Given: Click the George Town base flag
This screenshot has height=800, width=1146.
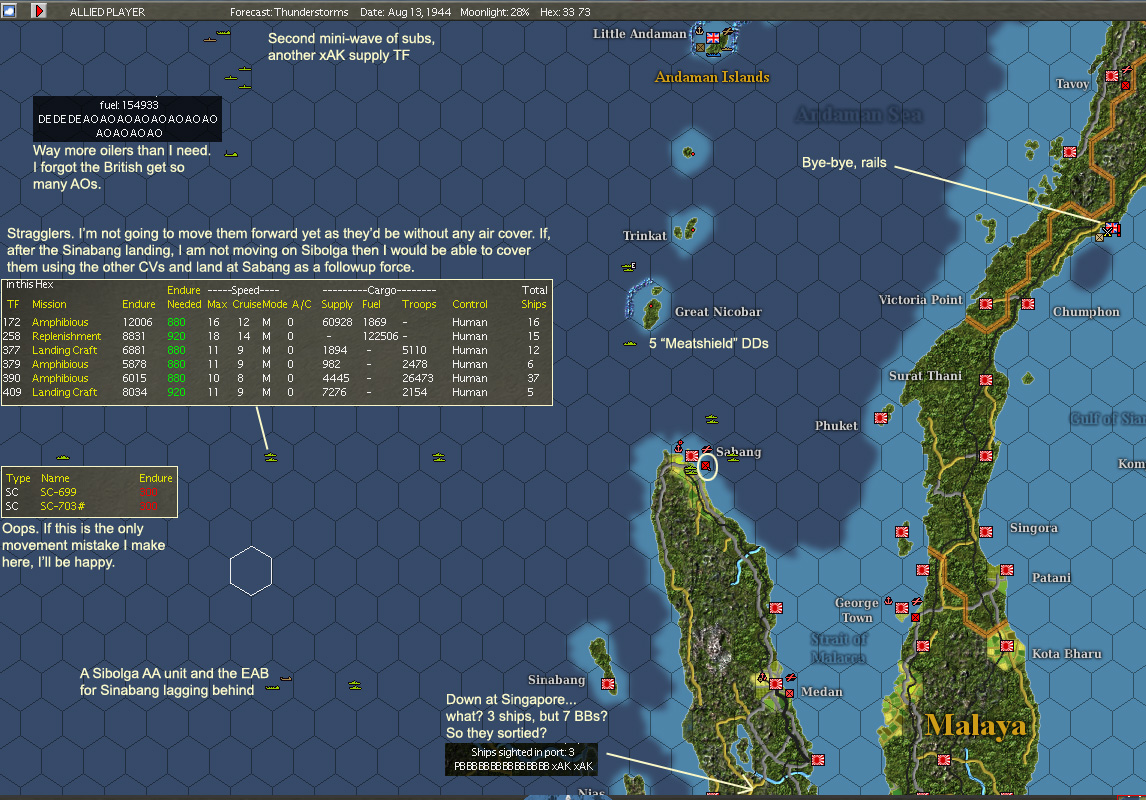Looking at the screenshot, I should point(902,608).
